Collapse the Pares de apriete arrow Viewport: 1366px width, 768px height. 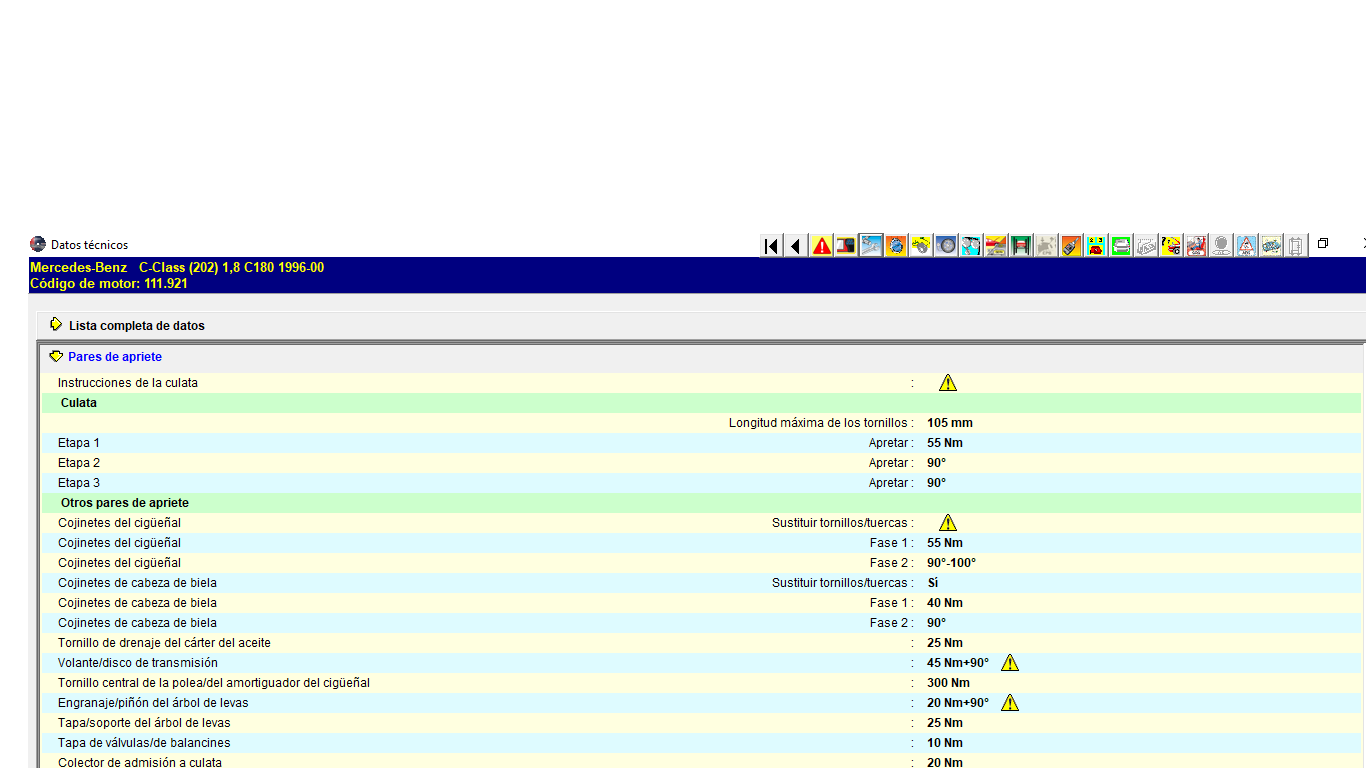[56, 356]
